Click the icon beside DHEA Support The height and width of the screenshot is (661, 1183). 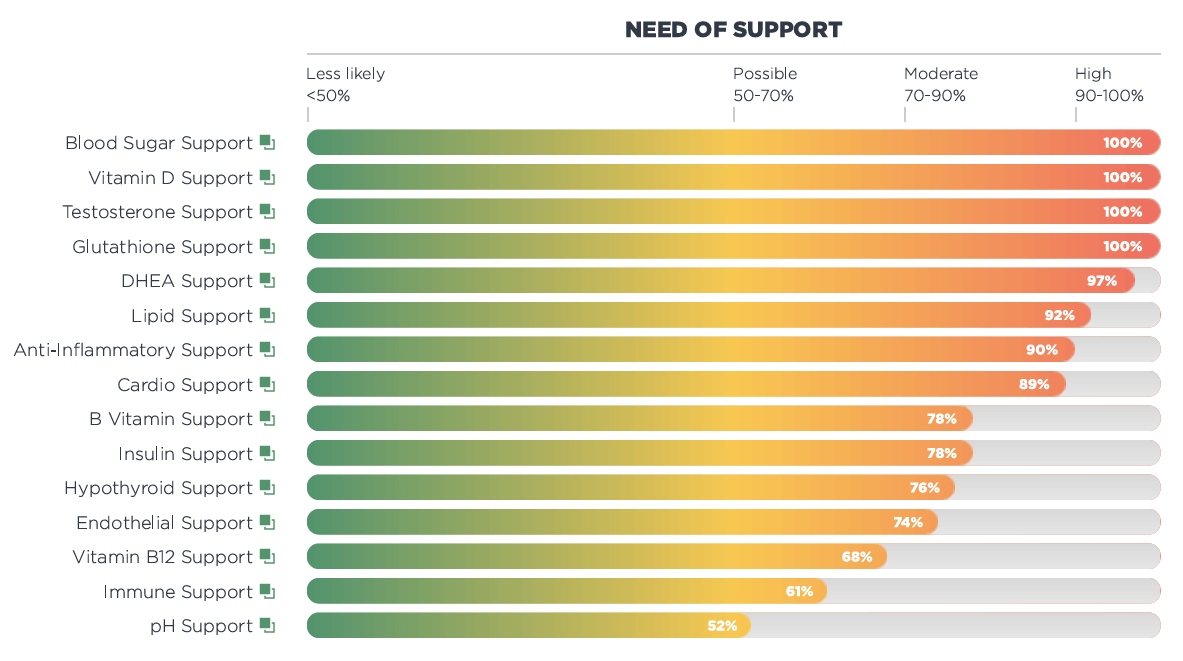[267, 280]
